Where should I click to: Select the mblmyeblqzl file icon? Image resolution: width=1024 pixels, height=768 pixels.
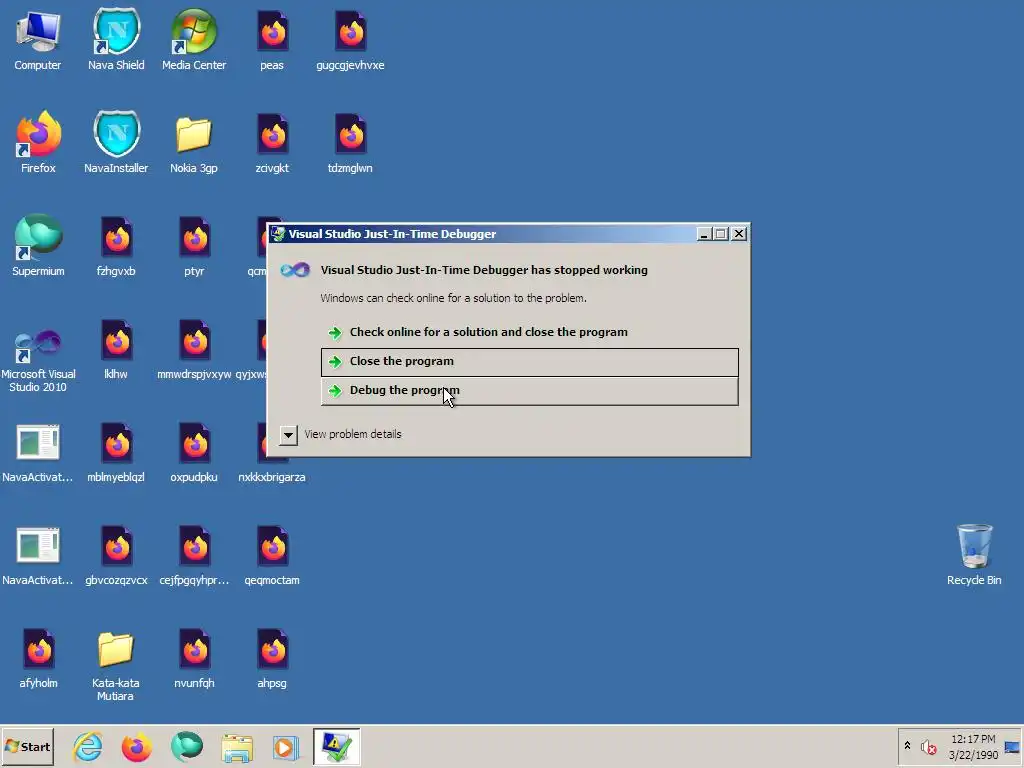[116, 453]
